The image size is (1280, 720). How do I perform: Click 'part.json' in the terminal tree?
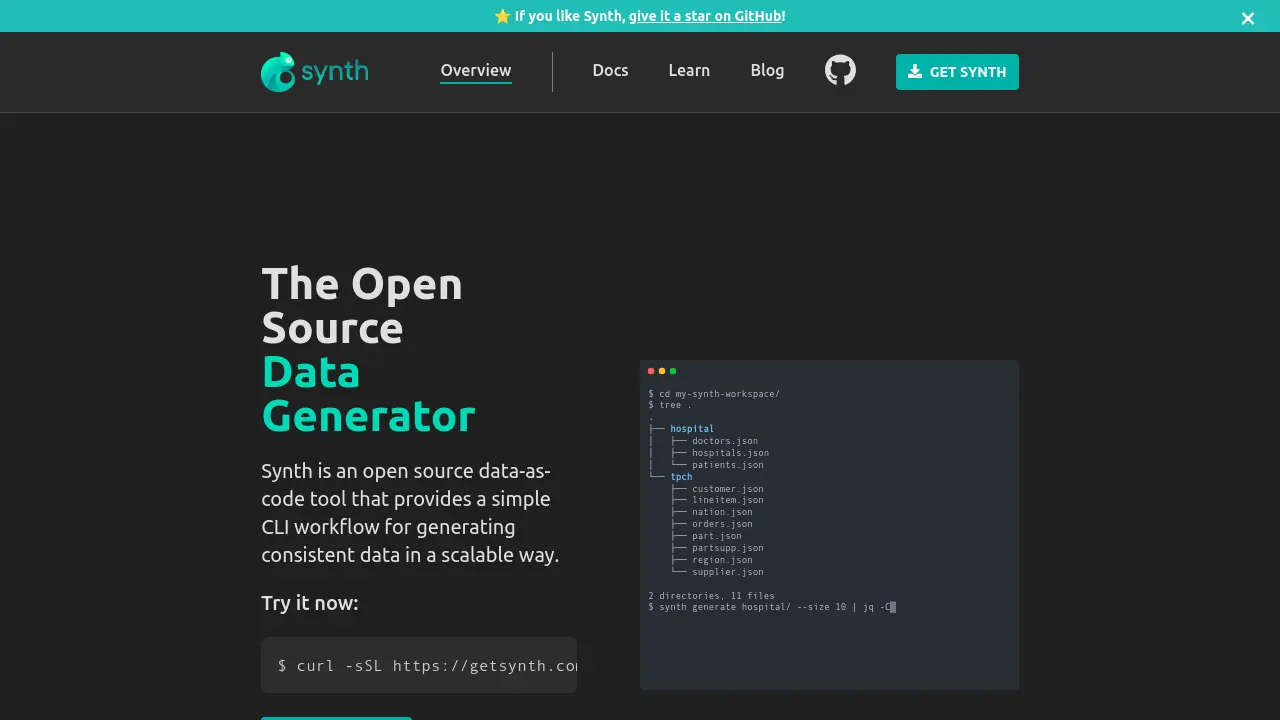pos(717,536)
